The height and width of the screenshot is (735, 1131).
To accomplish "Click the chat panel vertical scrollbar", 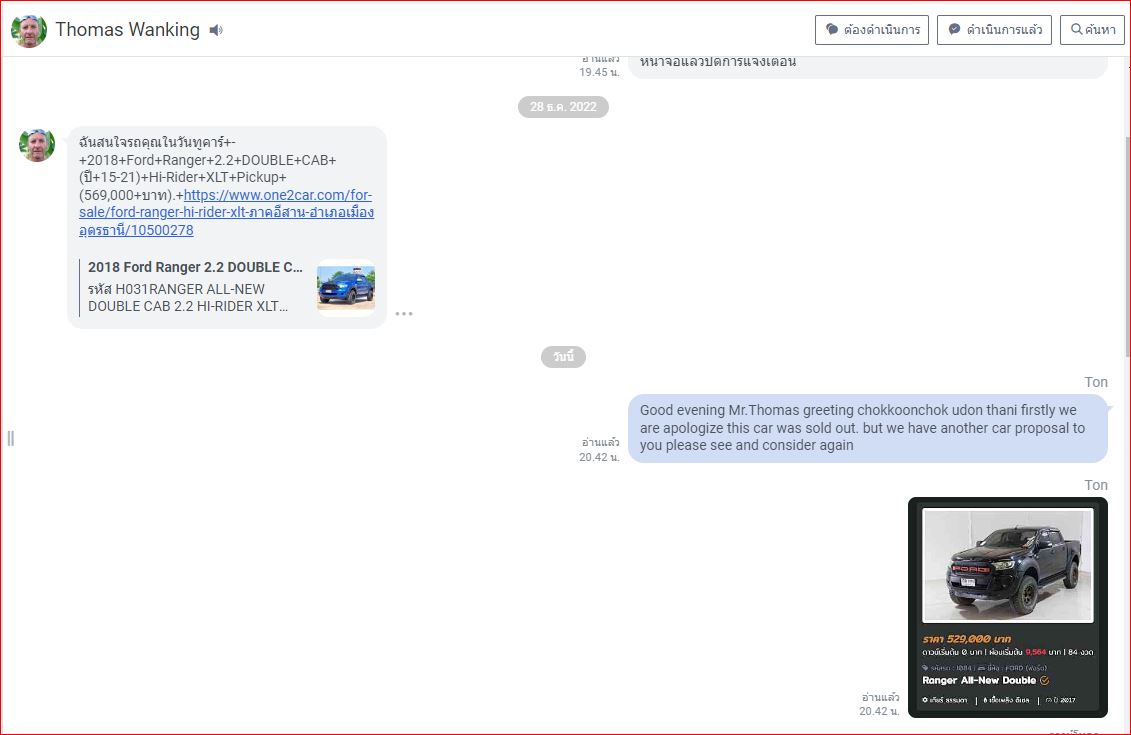I will 1127,245.
